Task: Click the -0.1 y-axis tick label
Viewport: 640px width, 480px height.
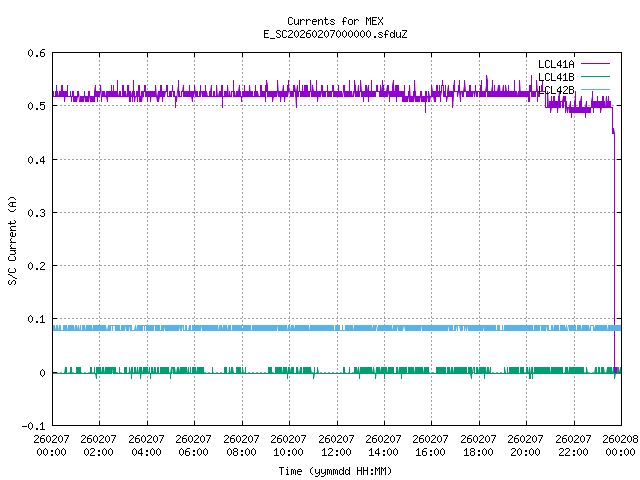Action: click(x=33, y=426)
